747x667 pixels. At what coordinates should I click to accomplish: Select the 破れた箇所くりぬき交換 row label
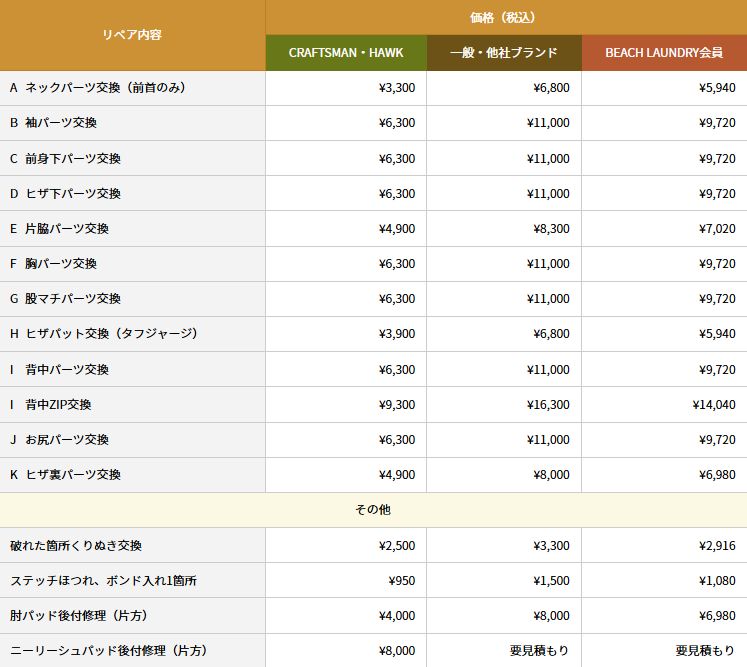76,546
